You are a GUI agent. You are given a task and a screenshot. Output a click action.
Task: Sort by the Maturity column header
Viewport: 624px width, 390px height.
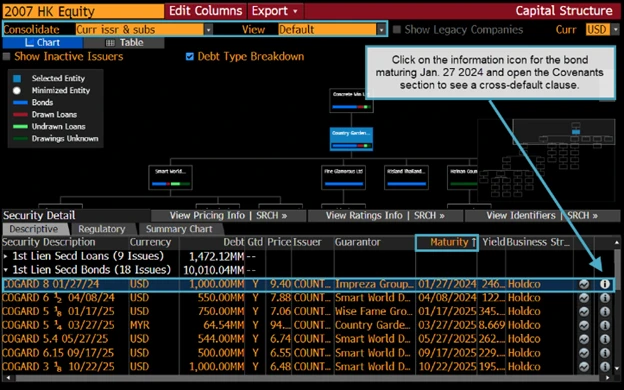pos(447,242)
